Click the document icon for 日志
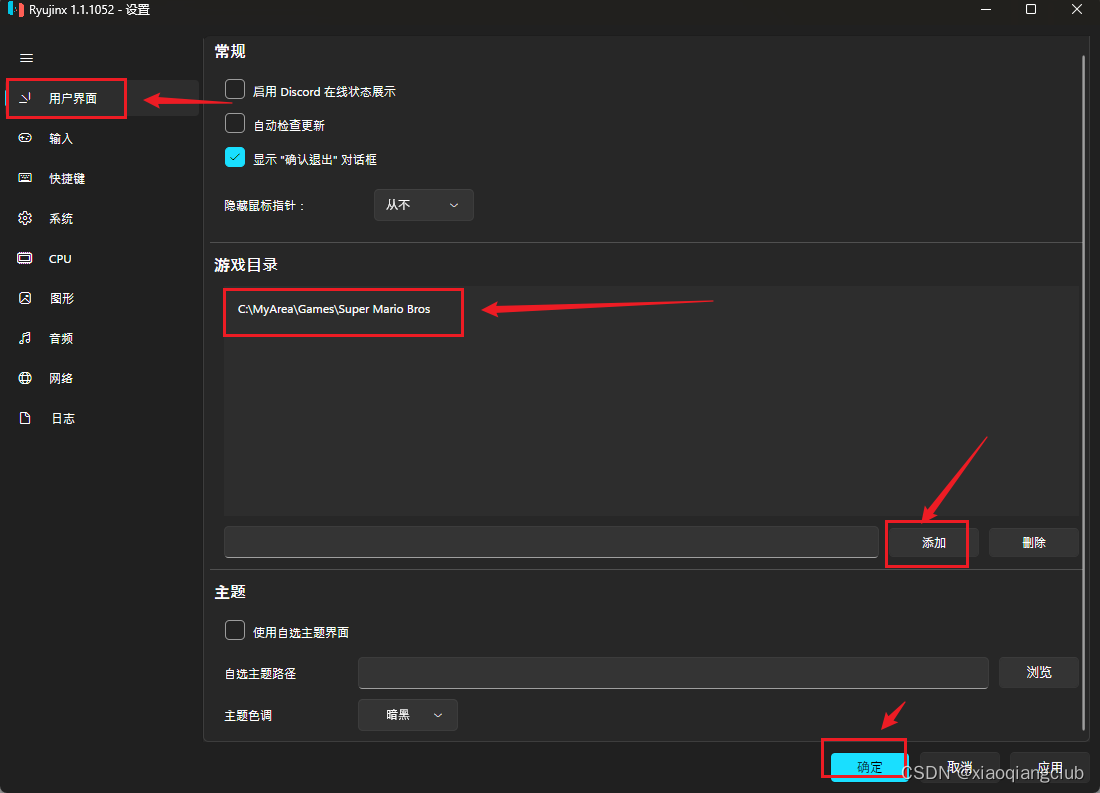 pyautogui.click(x=26, y=418)
